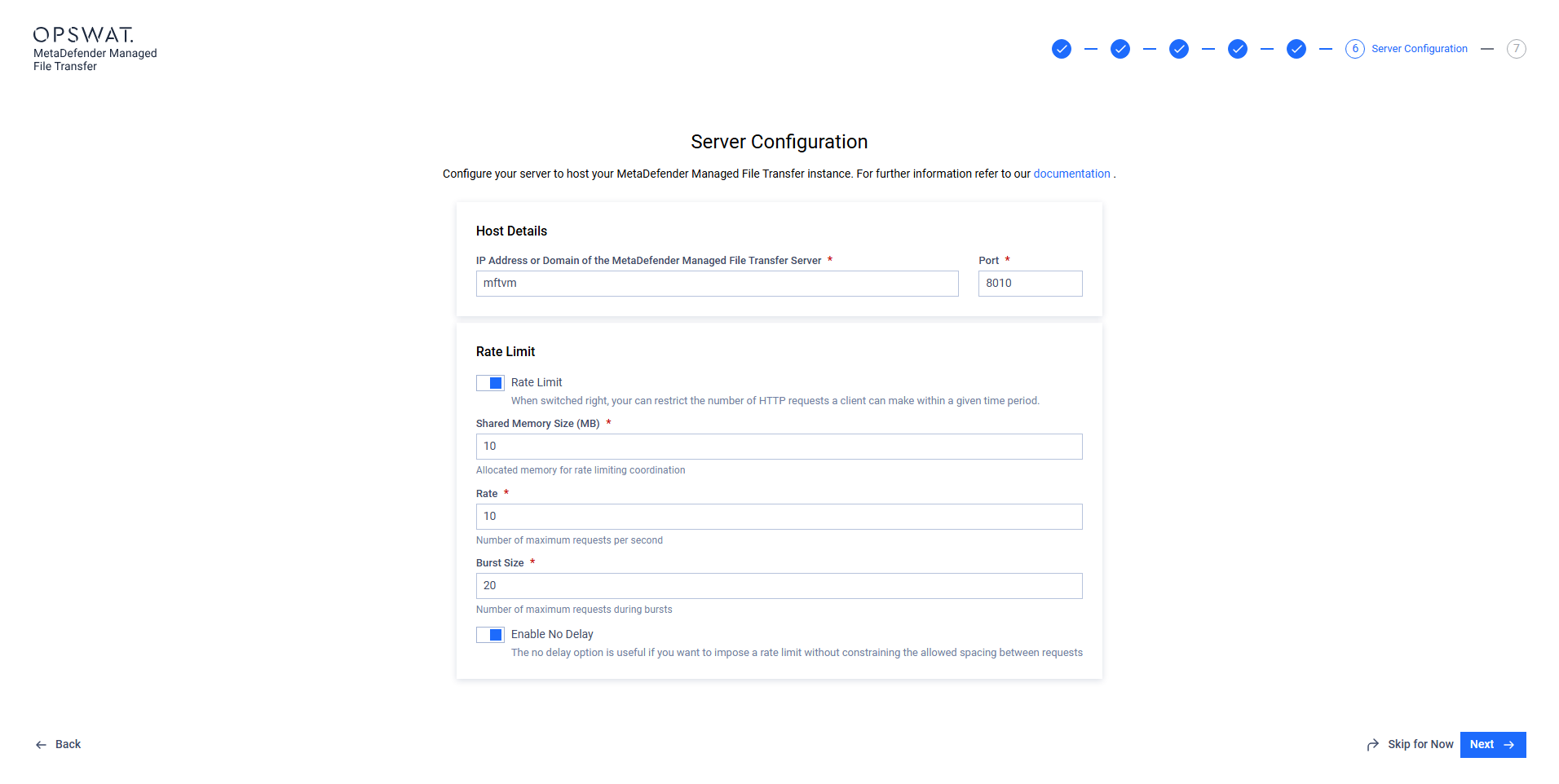Toggle the Enable No Delay switch
The width and height of the screenshot is (1559, 784).
coord(490,635)
